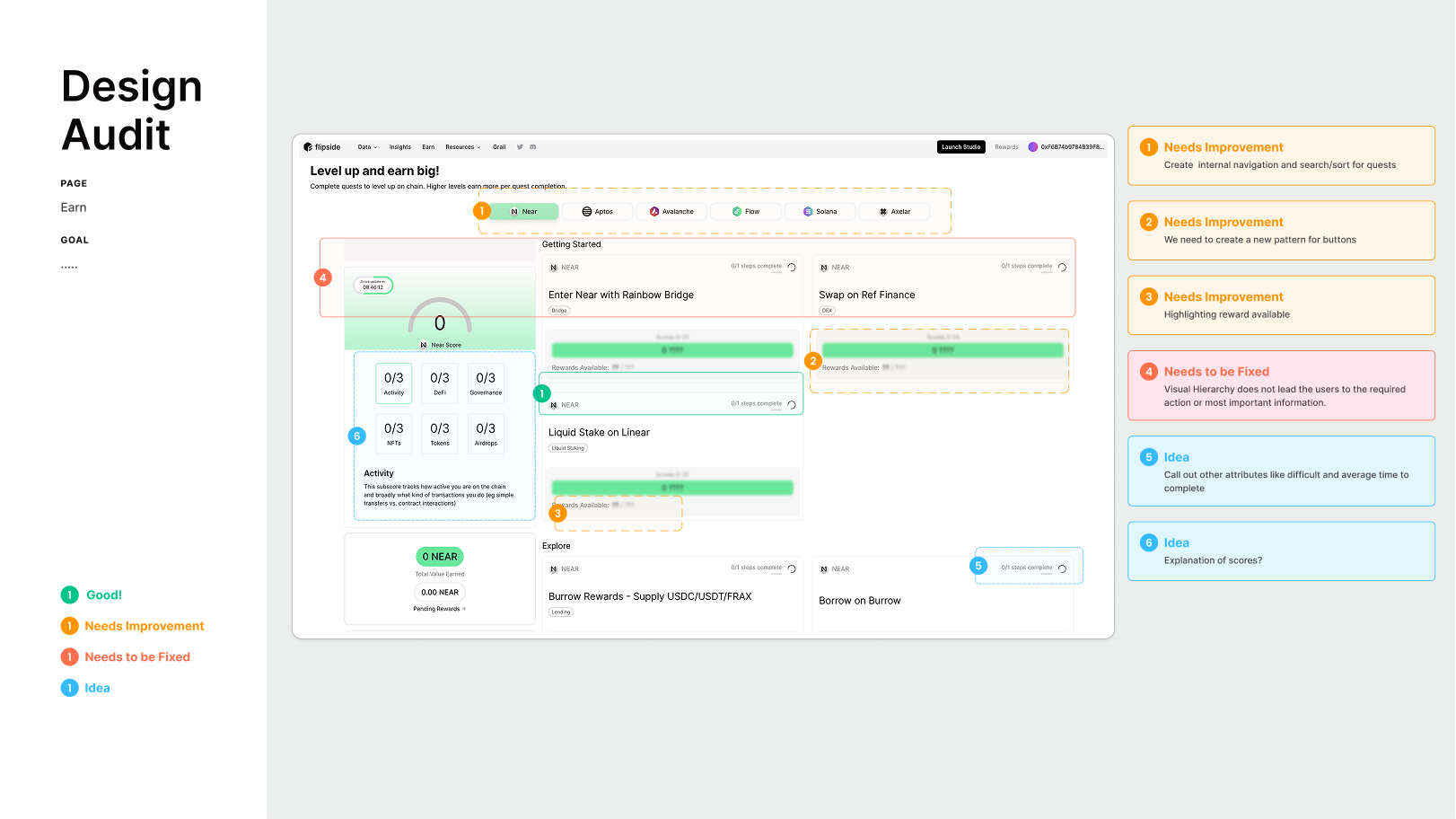
Task: Click the progress ring on Burrow Rewards card
Action: click(x=792, y=569)
